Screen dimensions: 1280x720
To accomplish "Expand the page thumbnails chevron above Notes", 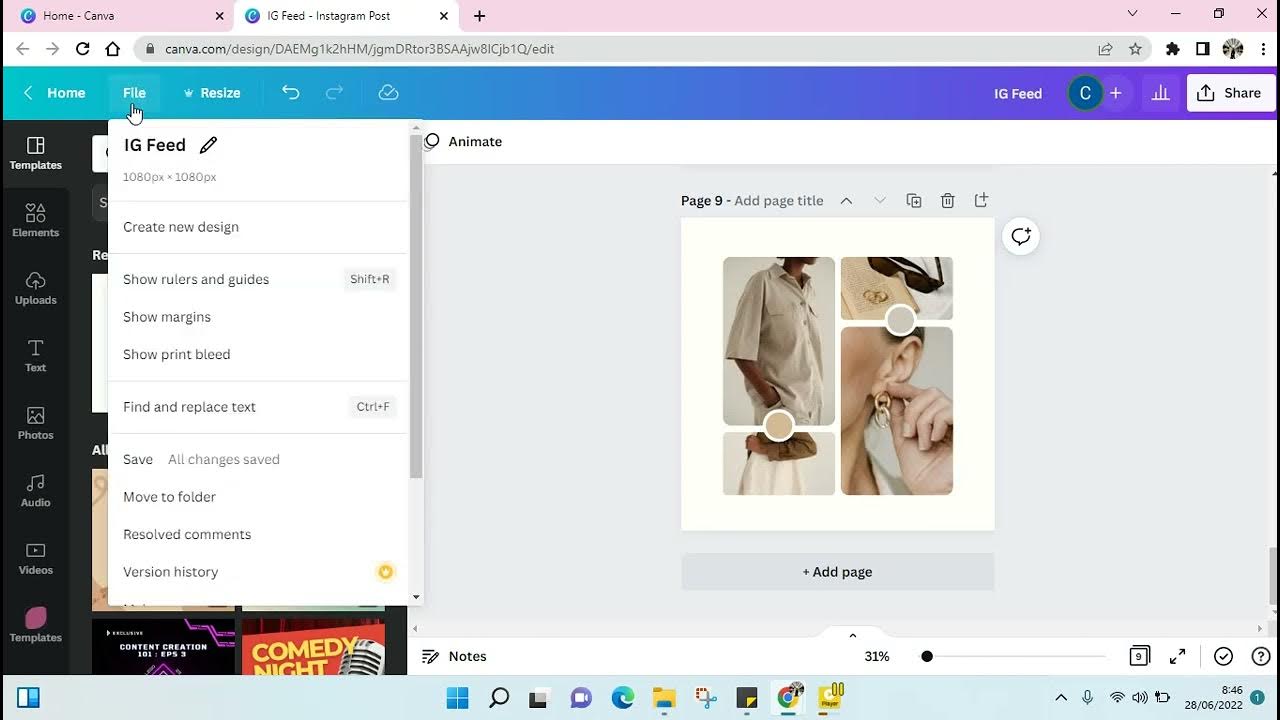I will pyautogui.click(x=853, y=635).
